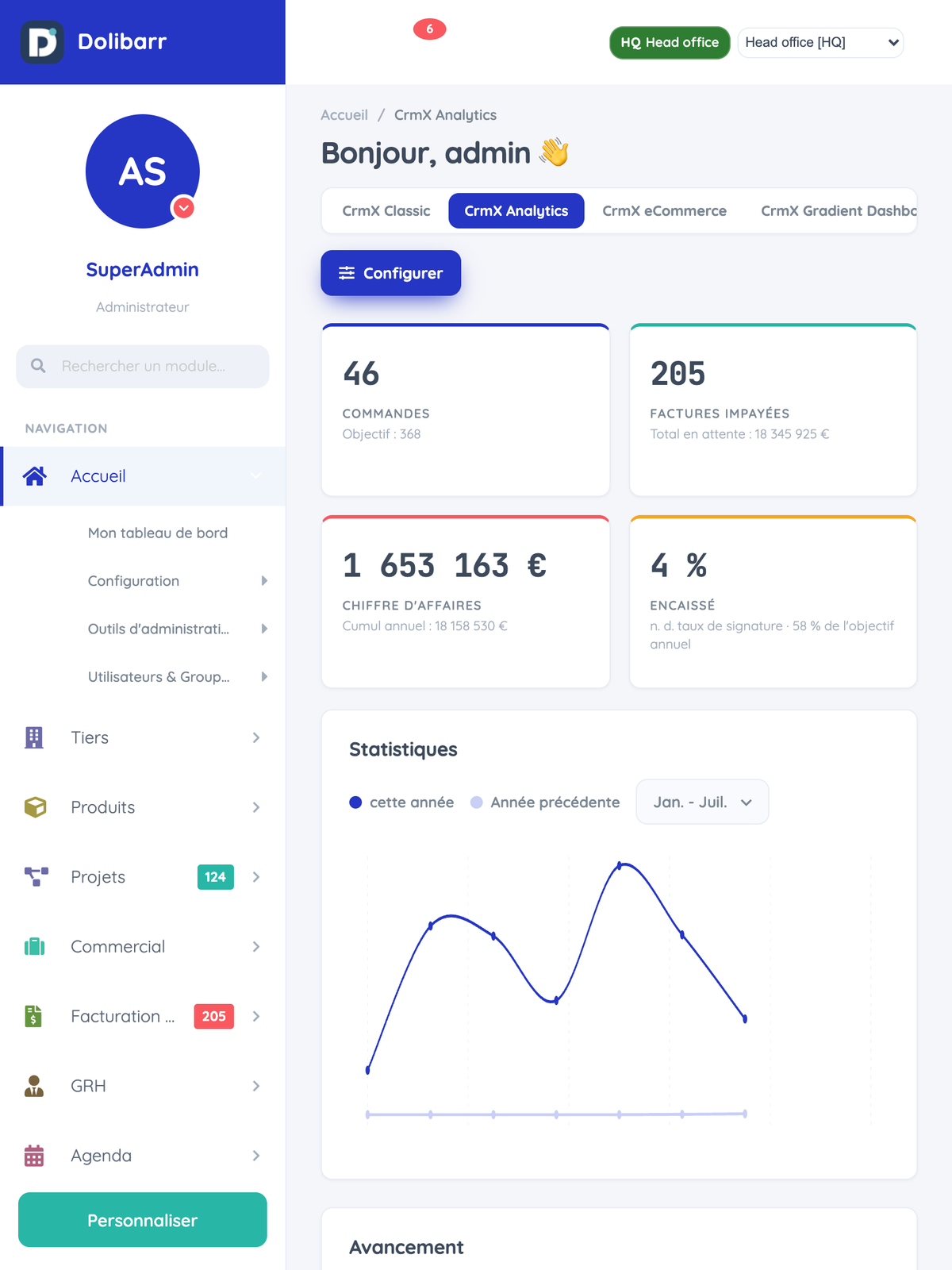Image resolution: width=952 pixels, height=1270 pixels.
Task: Click the Configurer button
Action: (x=391, y=273)
